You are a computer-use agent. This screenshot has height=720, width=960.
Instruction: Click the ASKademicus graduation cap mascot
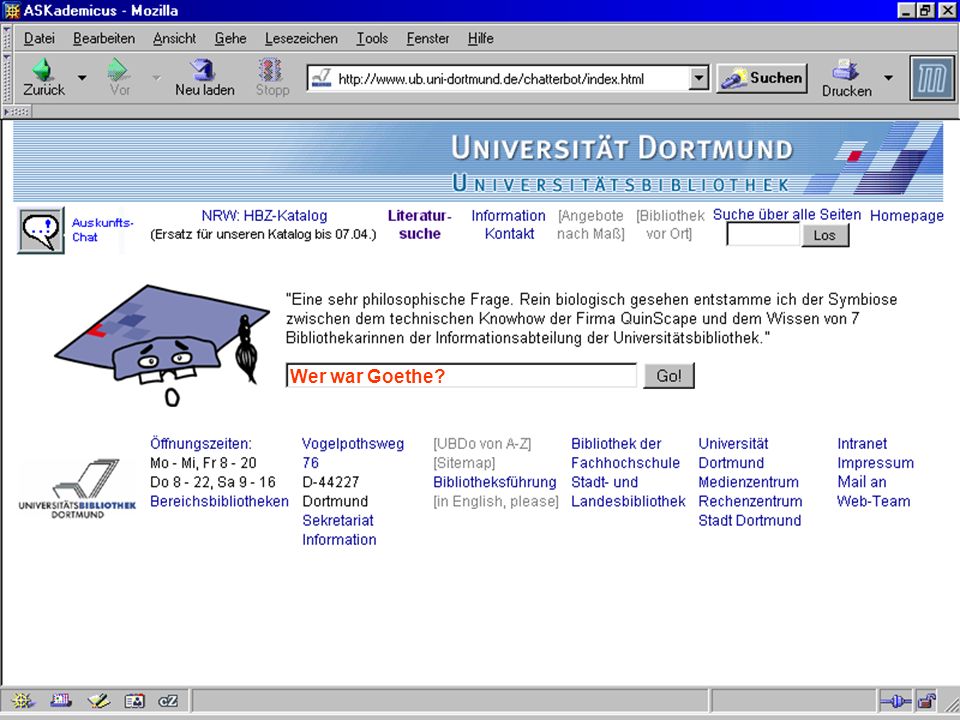pyautogui.click(x=162, y=345)
